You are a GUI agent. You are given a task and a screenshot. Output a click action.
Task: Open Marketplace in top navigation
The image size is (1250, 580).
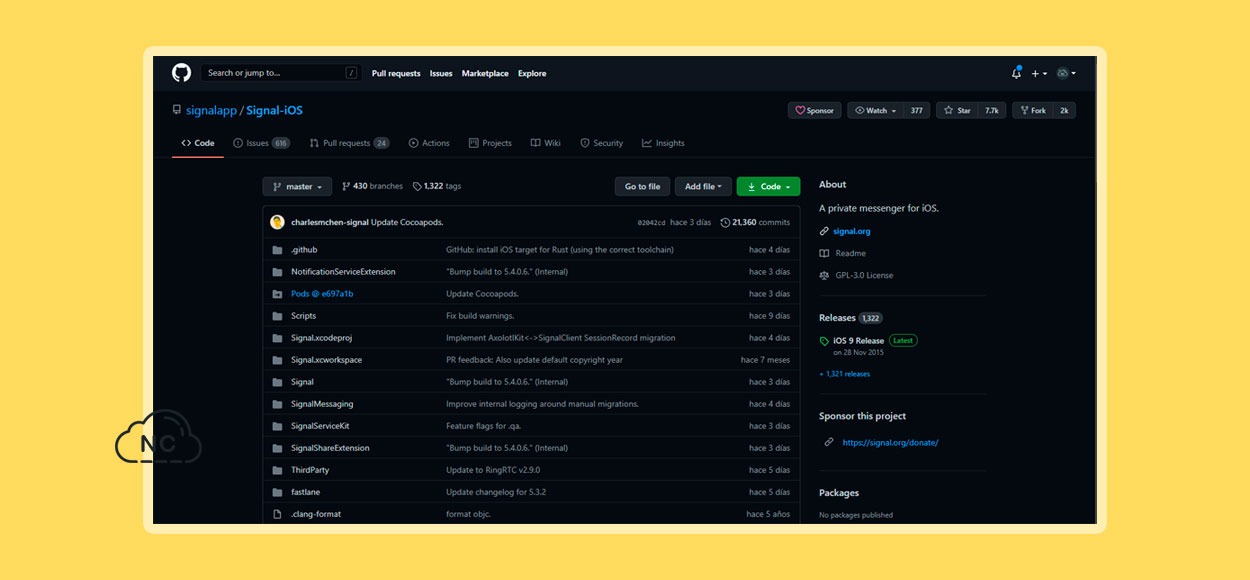[485, 73]
